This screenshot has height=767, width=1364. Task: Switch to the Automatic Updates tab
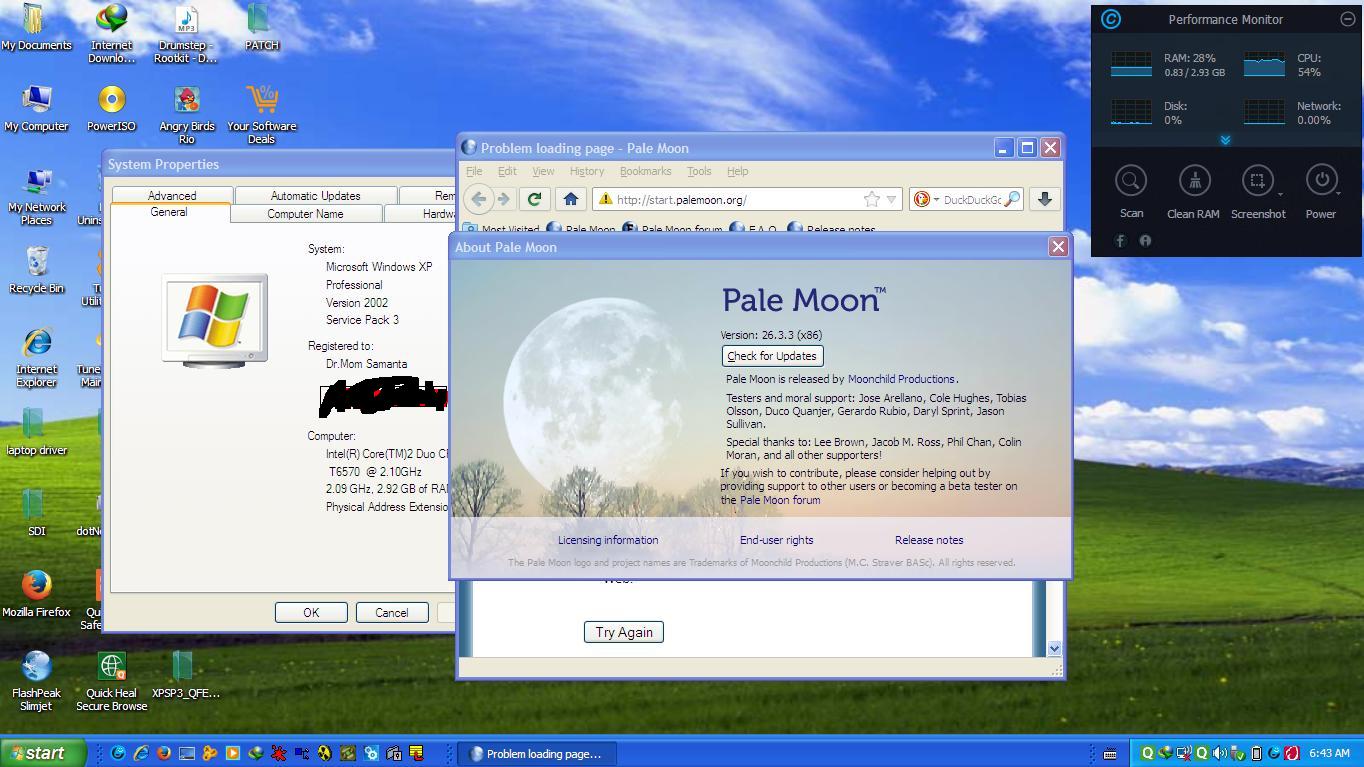point(315,195)
